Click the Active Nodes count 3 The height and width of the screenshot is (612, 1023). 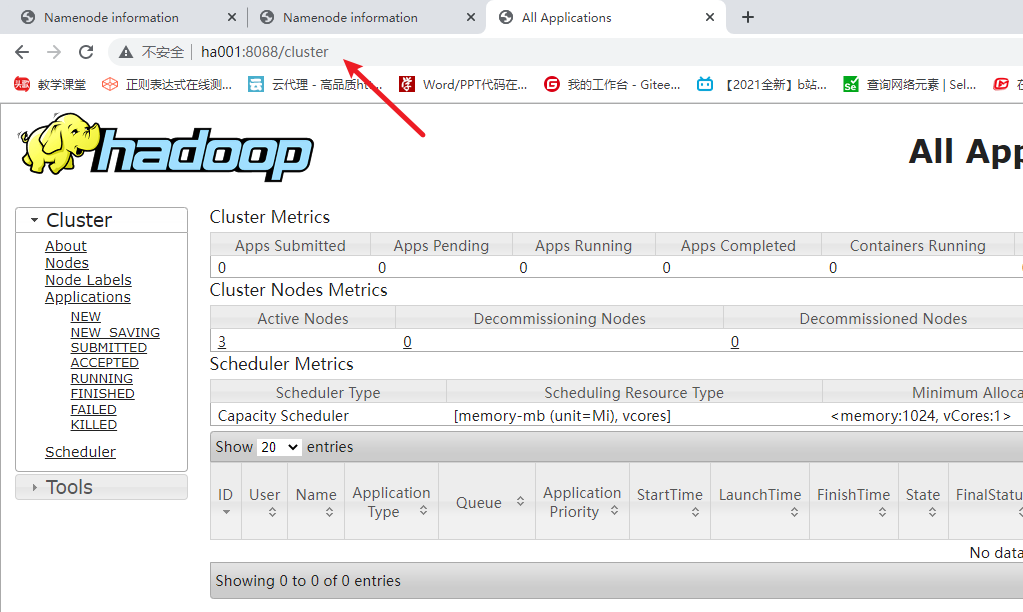click(222, 342)
